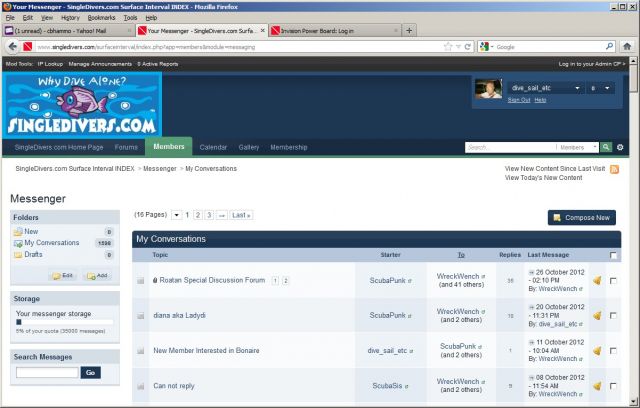Click message icon beside Can not reply
Viewport: 640px width, 408px height.
pos(140,386)
